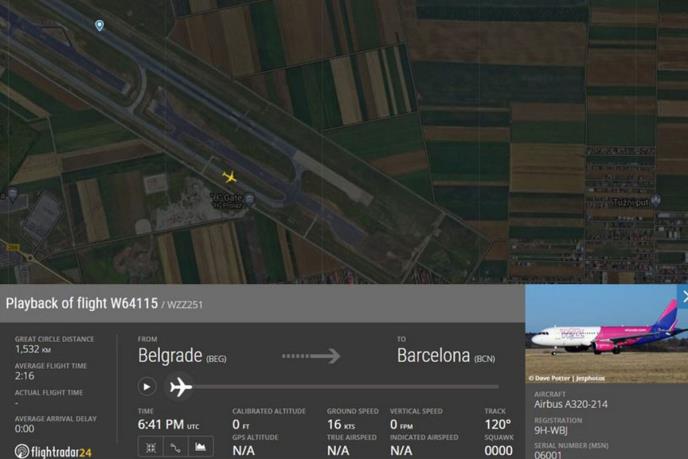Click the Belgrade (BEG) origin airport
The height and width of the screenshot is (459, 688).
[182, 355]
